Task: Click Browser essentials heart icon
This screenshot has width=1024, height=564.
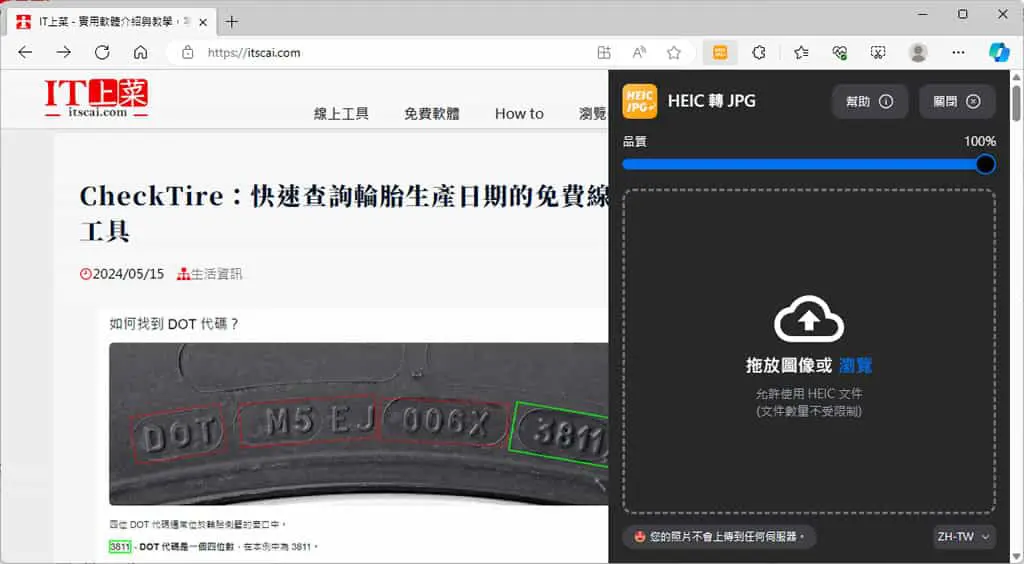Action: click(x=840, y=52)
